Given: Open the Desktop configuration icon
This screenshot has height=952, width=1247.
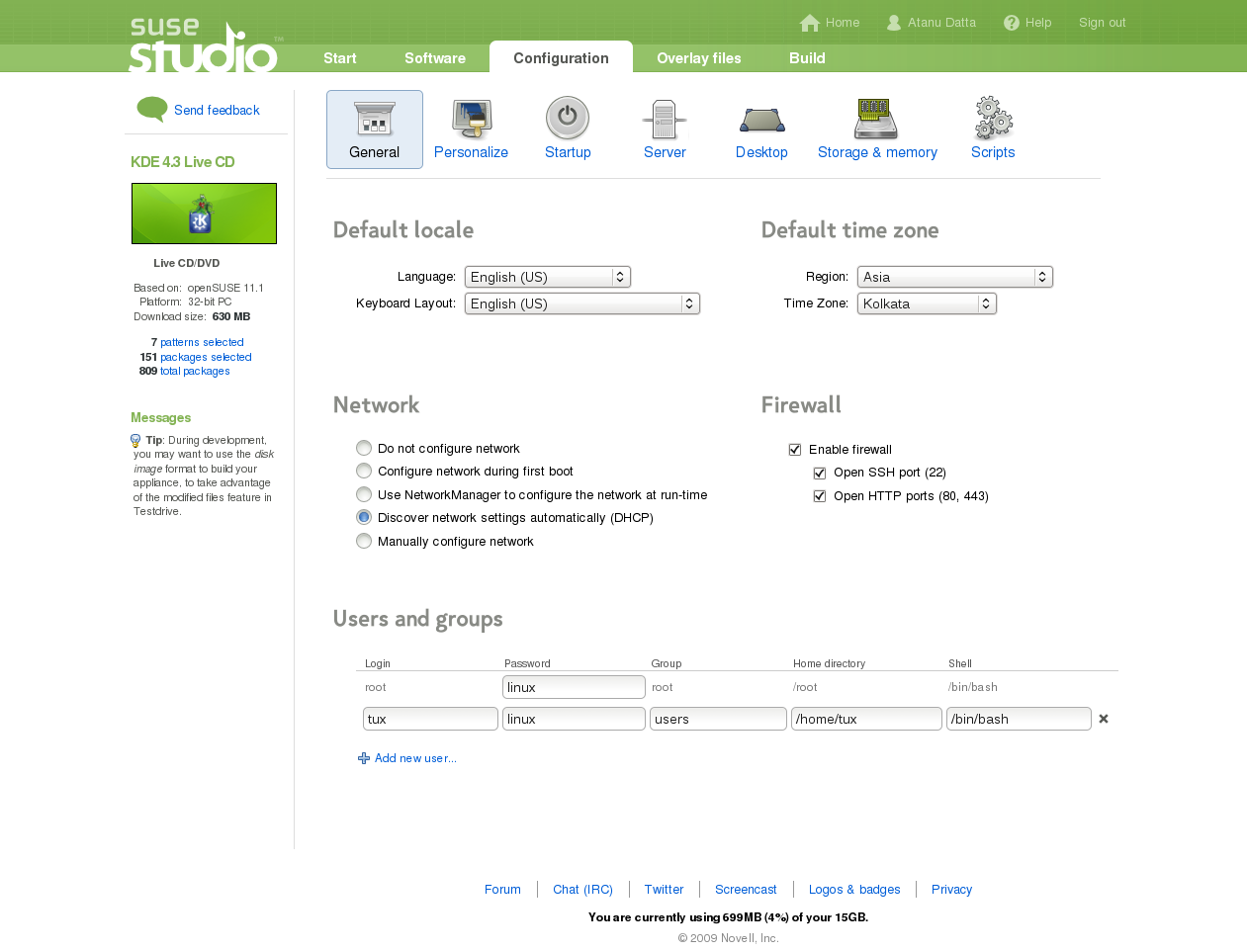Looking at the screenshot, I should [x=761, y=121].
